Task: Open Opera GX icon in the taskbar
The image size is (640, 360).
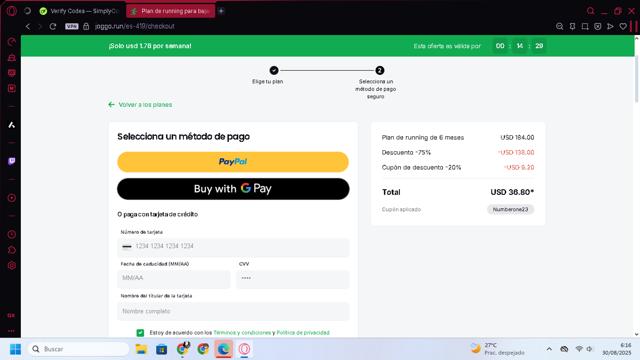Action: click(244, 349)
